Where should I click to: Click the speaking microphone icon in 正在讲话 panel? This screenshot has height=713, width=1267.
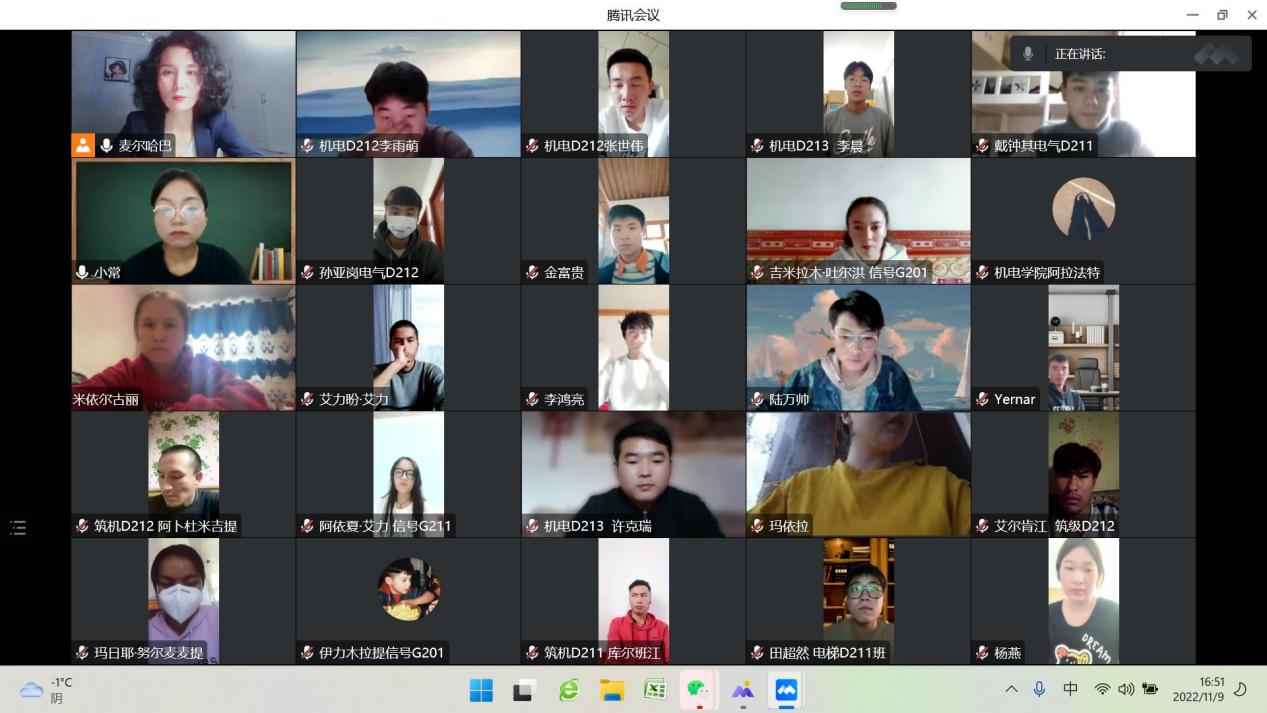pyautogui.click(x=1027, y=54)
